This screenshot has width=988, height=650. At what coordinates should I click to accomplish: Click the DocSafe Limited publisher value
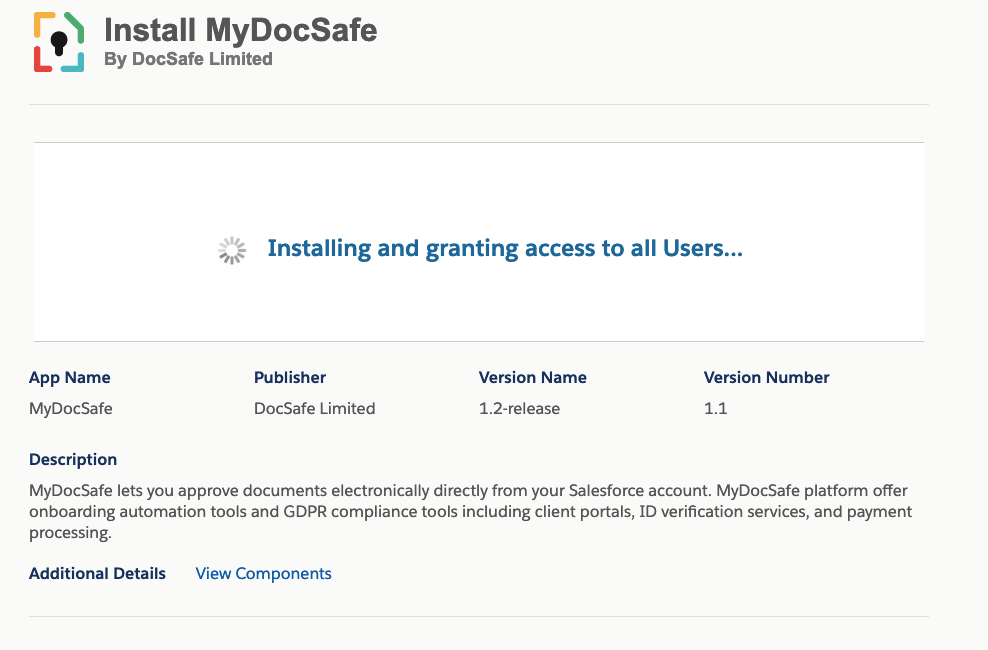314,409
